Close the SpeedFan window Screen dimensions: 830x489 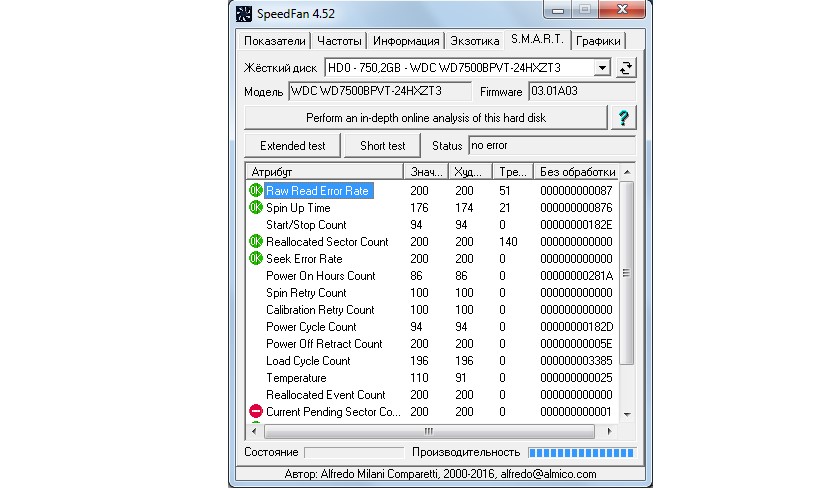point(622,9)
